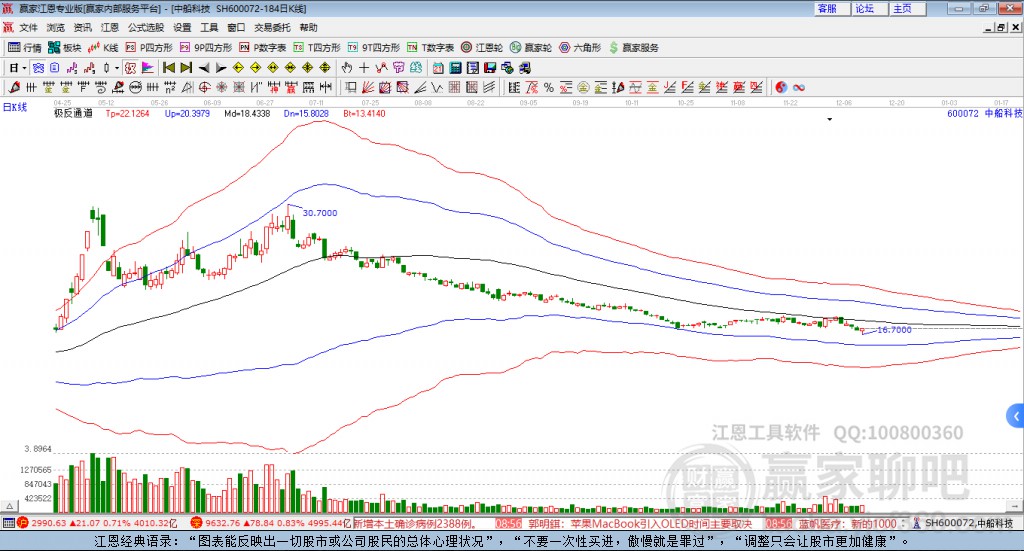Open the calculator icon
This screenshot has height=551, width=1024.
(x=455, y=68)
